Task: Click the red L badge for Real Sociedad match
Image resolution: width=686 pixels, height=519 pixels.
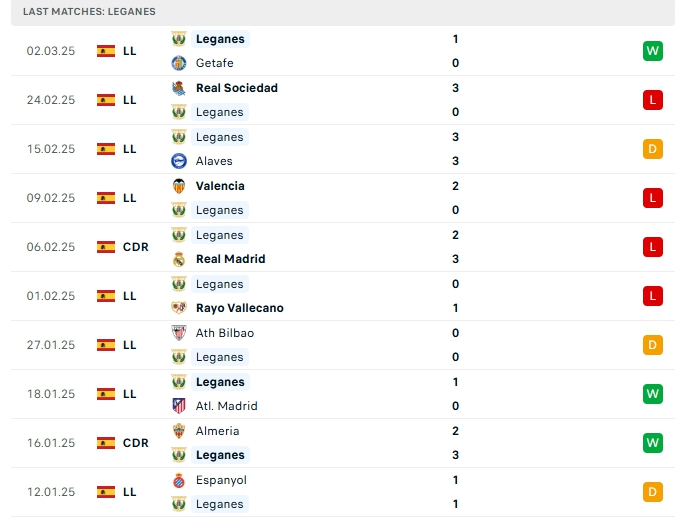Action: click(652, 100)
